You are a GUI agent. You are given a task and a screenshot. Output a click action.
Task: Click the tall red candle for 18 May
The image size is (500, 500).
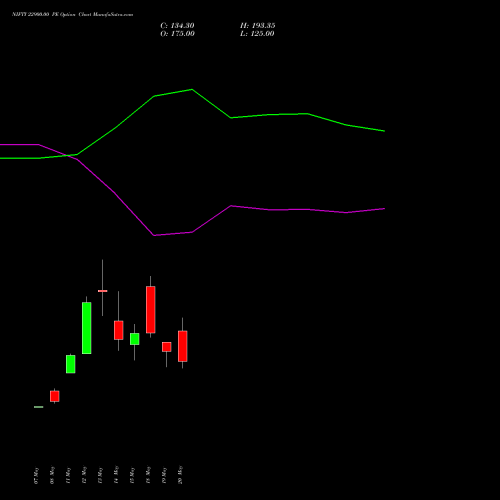(x=151, y=310)
